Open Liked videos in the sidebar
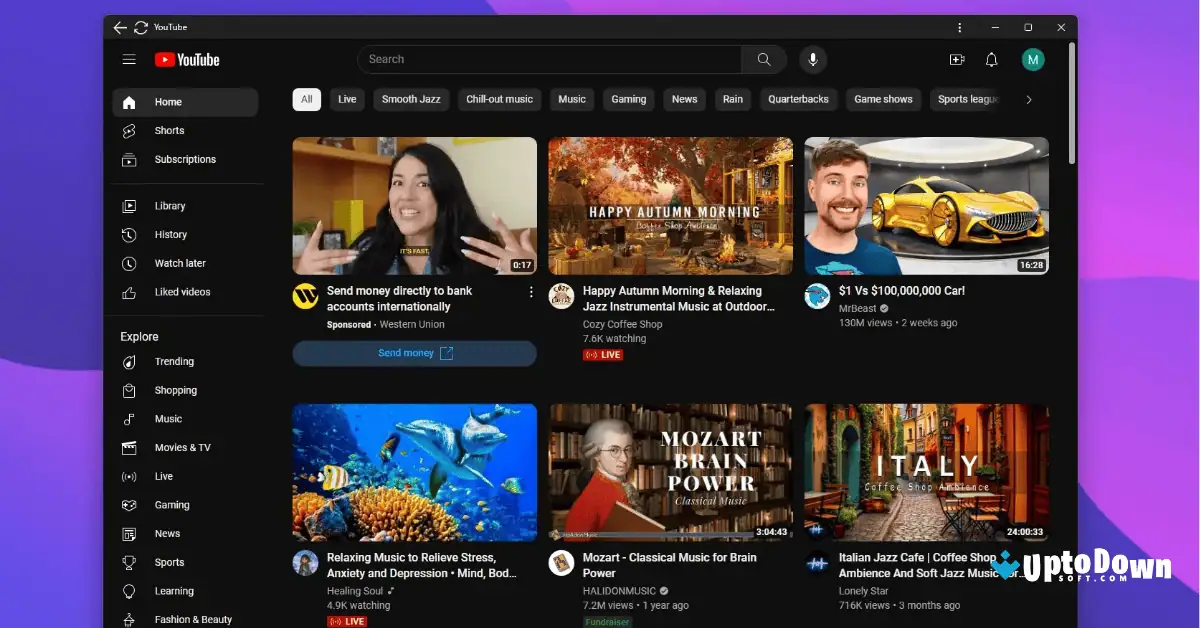 tap(184, 291)
